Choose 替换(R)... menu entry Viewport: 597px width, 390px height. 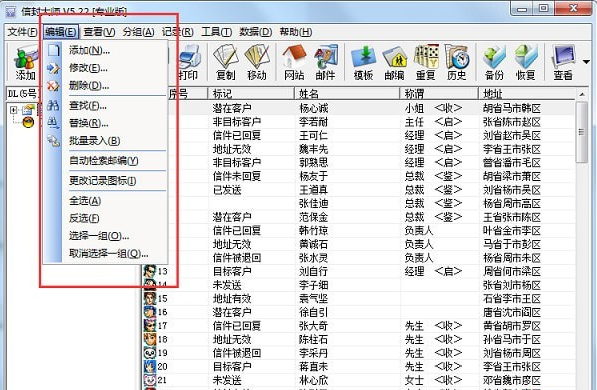coord(106,123)
